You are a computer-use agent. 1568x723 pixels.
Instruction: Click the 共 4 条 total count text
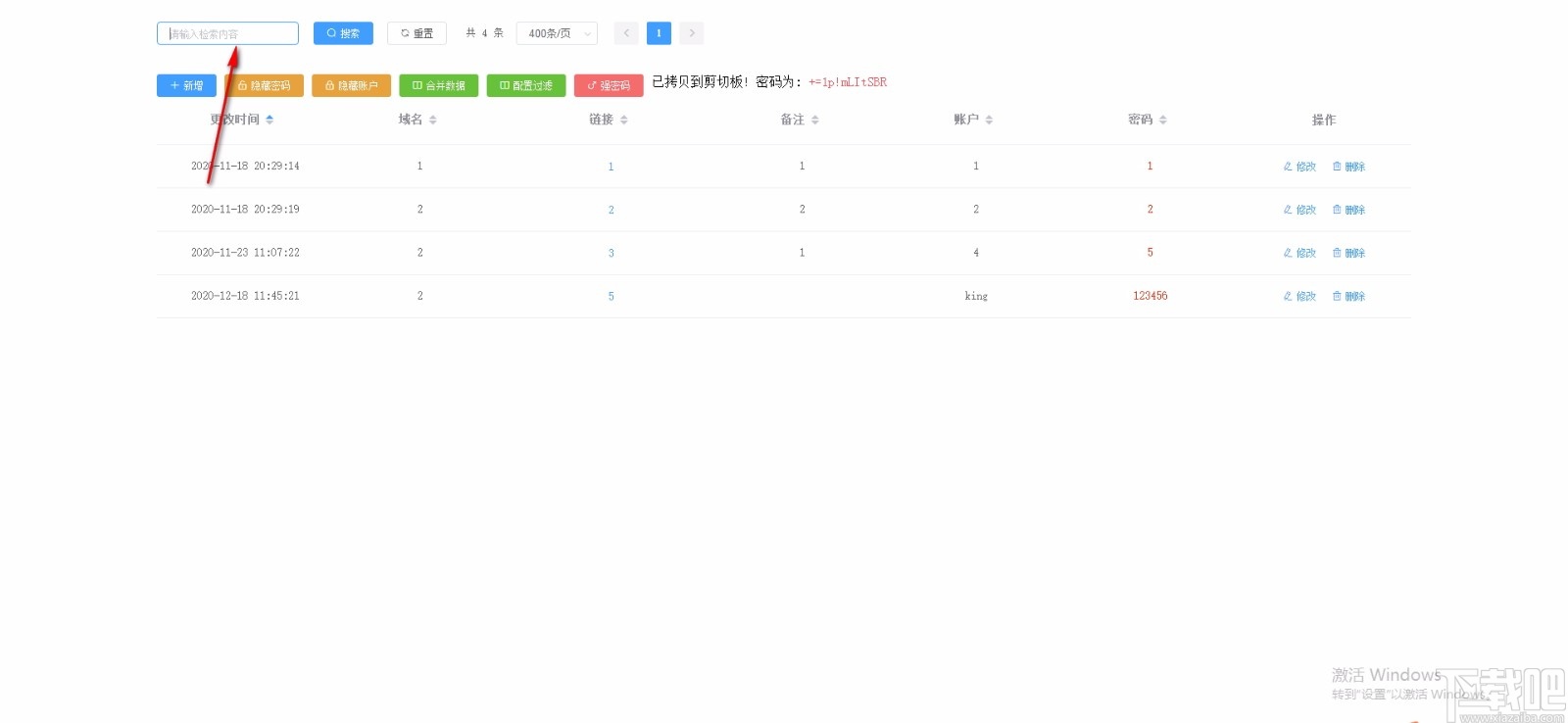[x=484, y=33]
